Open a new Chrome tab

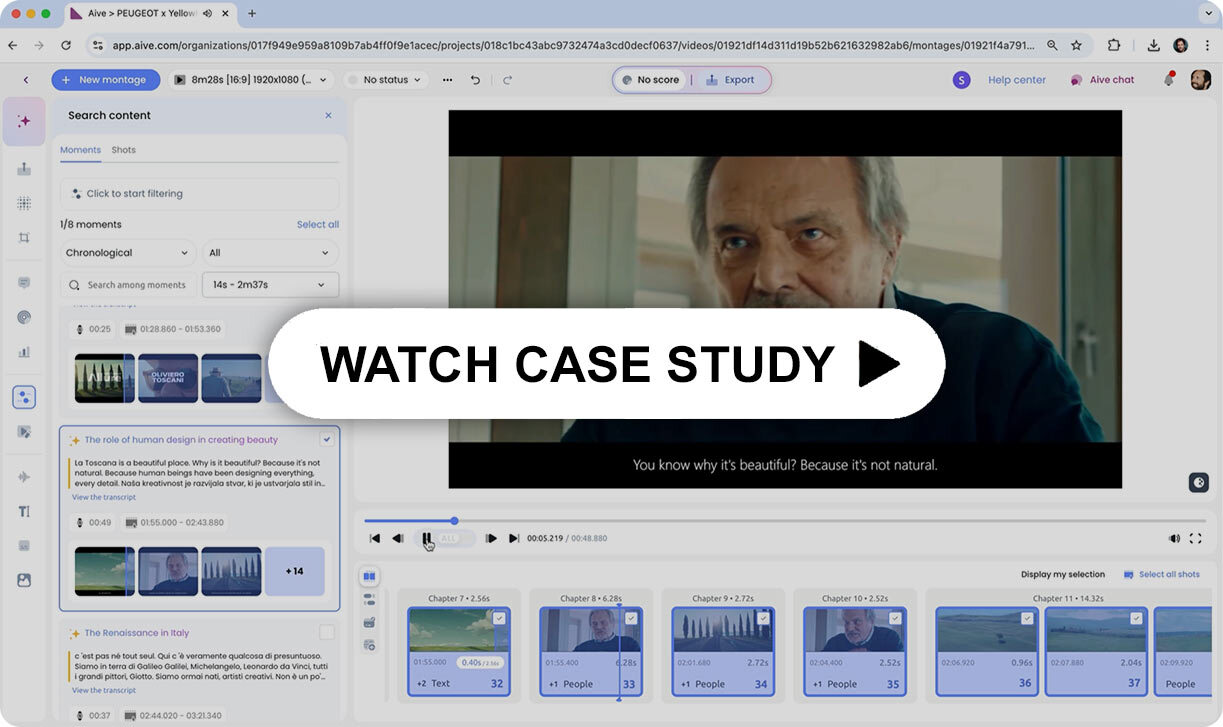point(252,14)
